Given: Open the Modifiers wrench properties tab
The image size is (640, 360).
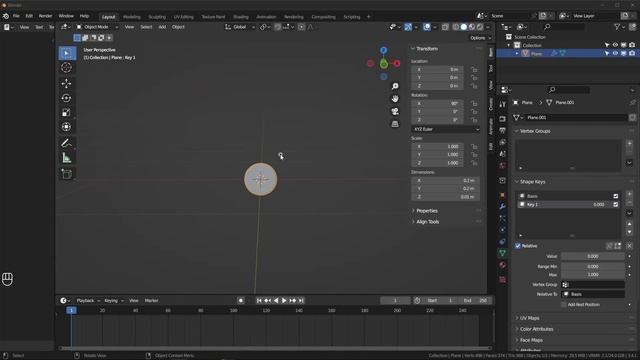Looking at the screenshot, I should tap(502, 207).
